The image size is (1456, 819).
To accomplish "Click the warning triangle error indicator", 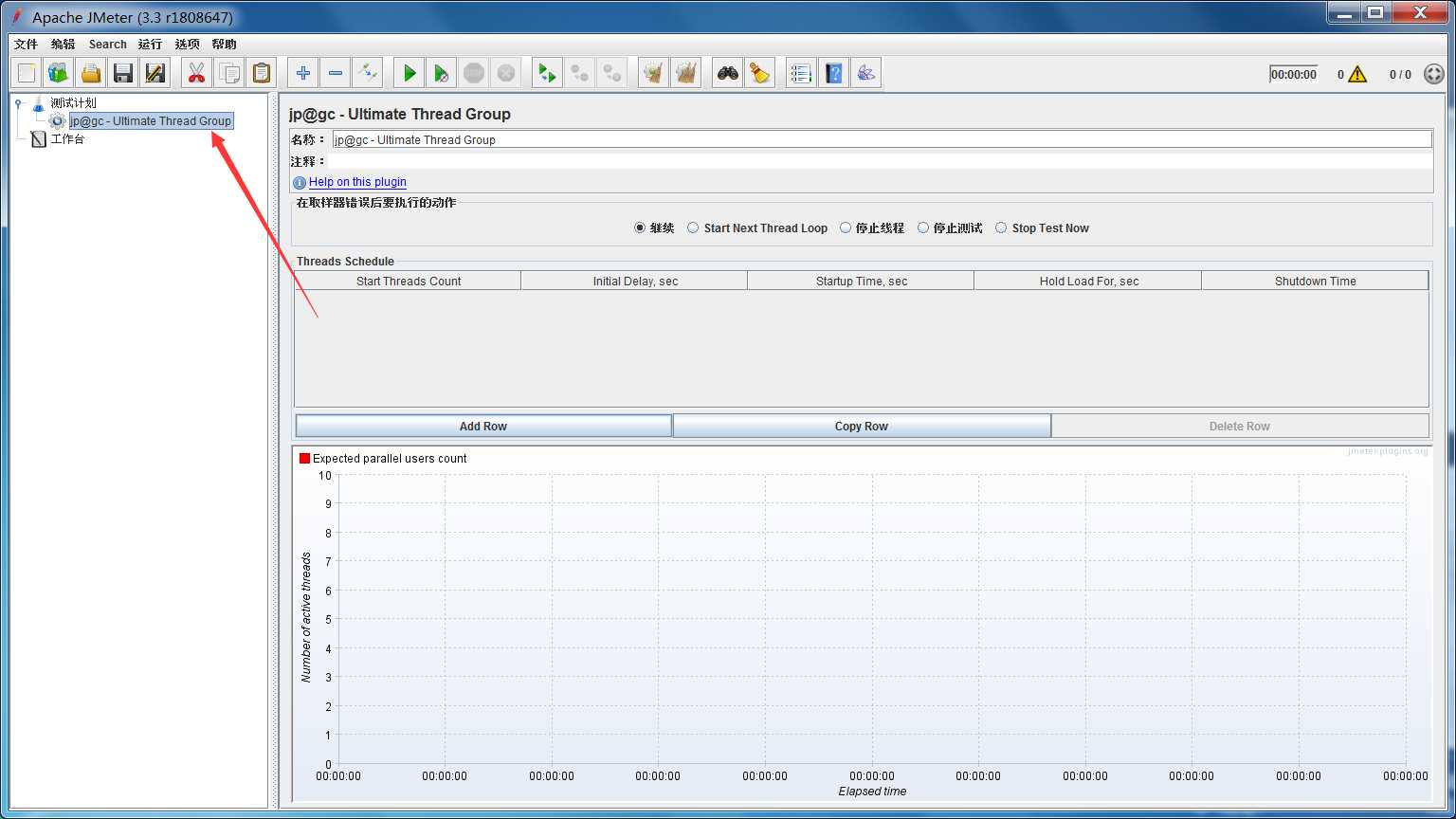I will 1357,74.
